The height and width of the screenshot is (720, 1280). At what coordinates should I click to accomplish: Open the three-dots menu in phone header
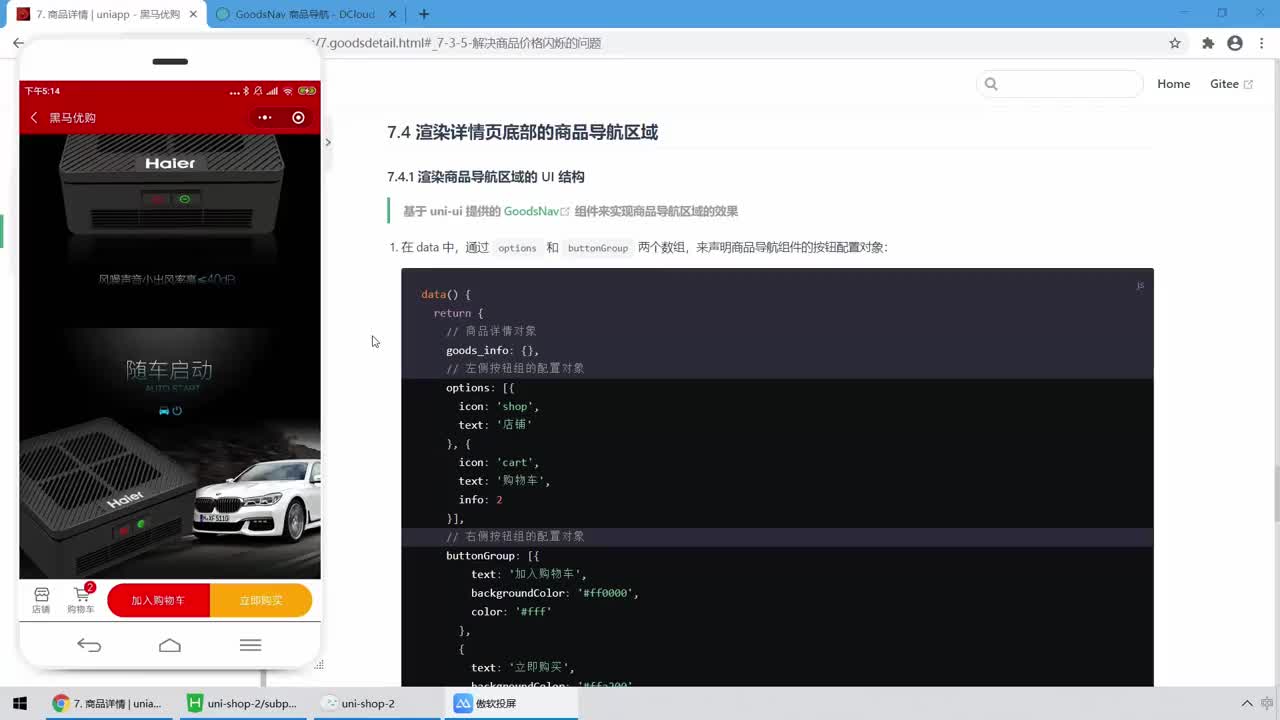[265, 118]
